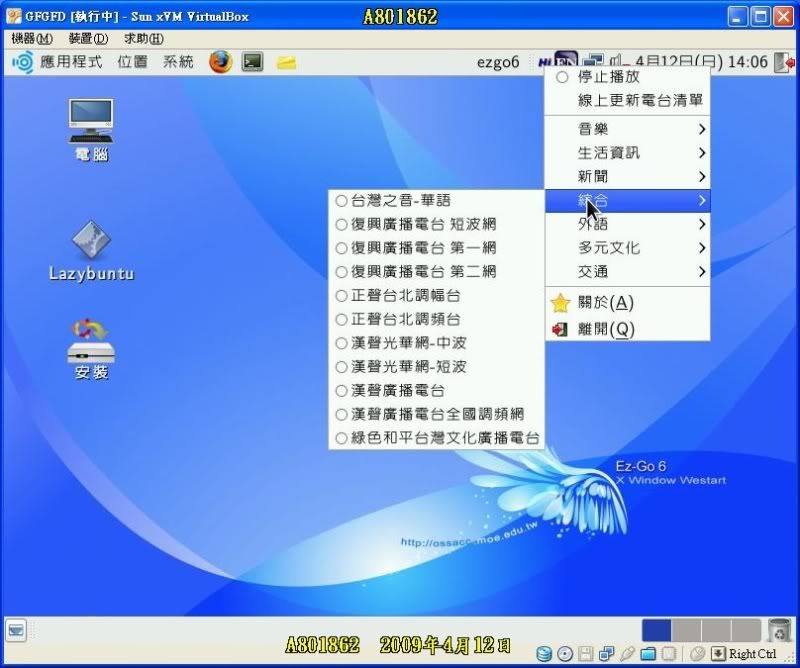The height and width of the screenshot is (668, 800).
Task: Select station 漢聲光華網-短波
Action: [436, 367]
